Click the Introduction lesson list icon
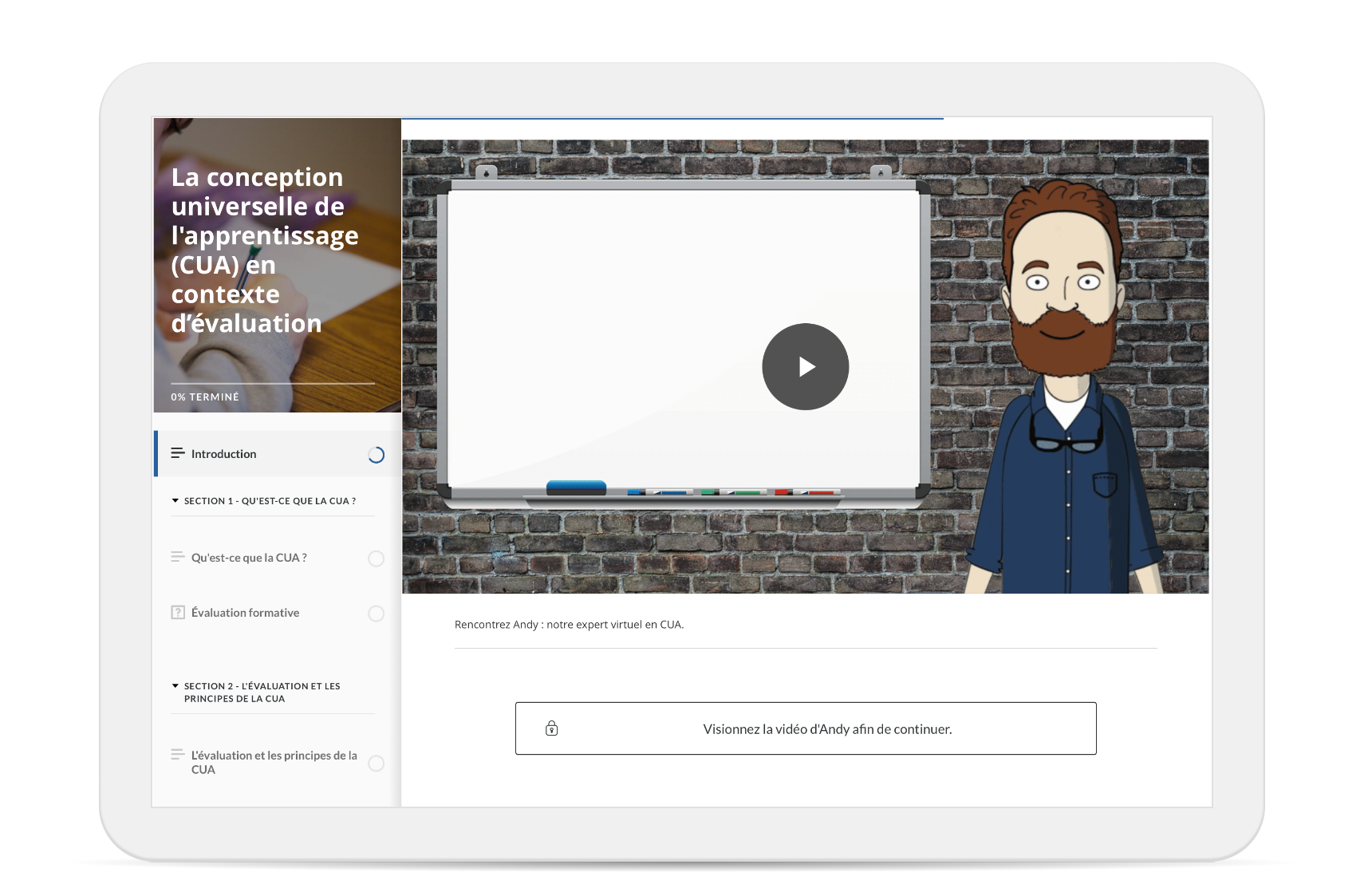The width and height of the screenshot is (1372, 892). point(178,453)
